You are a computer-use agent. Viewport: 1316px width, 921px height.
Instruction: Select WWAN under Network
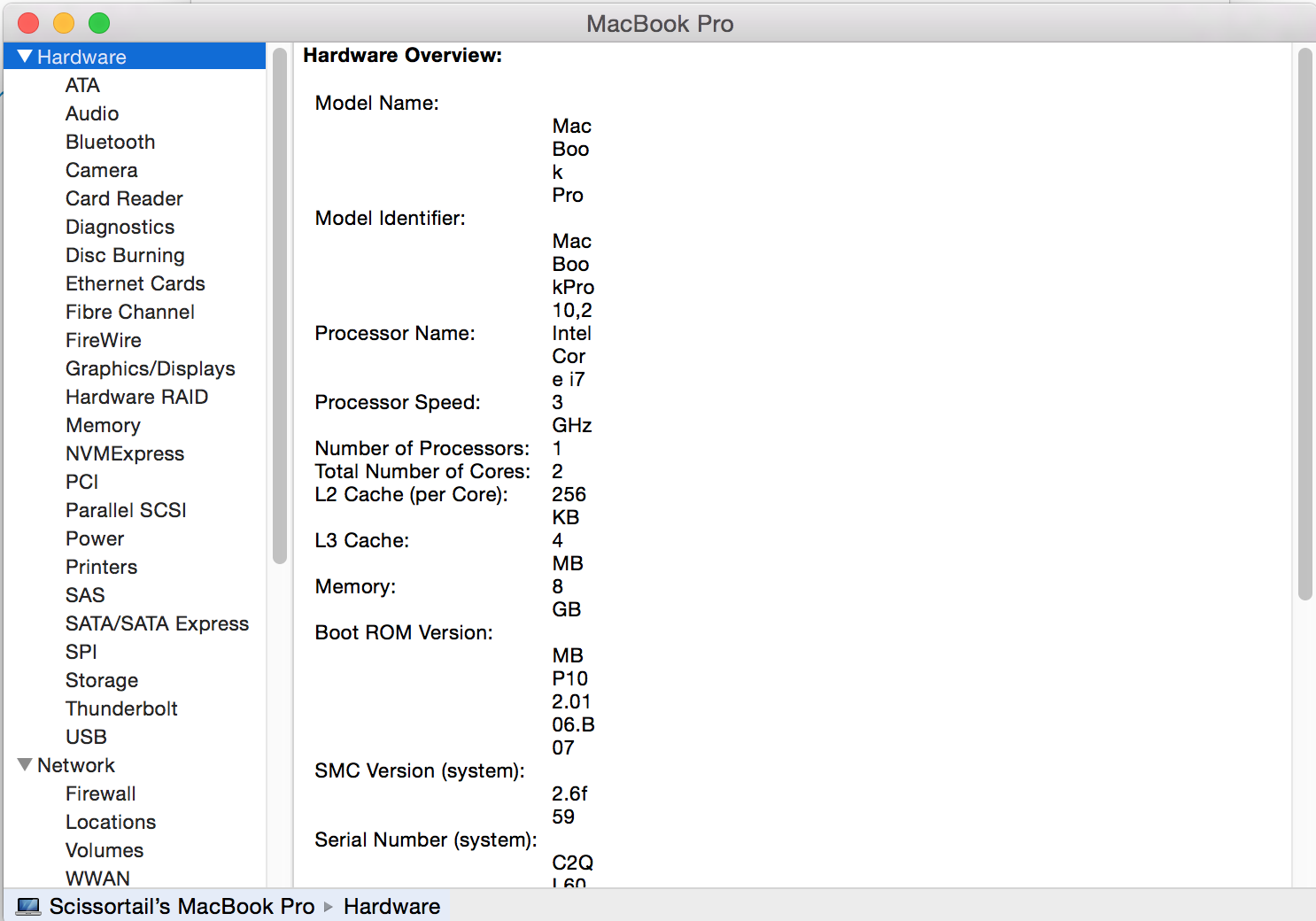(x=97, y=878)
